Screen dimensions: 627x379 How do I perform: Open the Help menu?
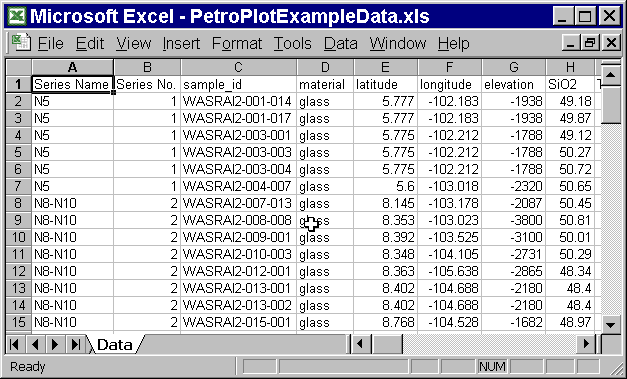453,43
